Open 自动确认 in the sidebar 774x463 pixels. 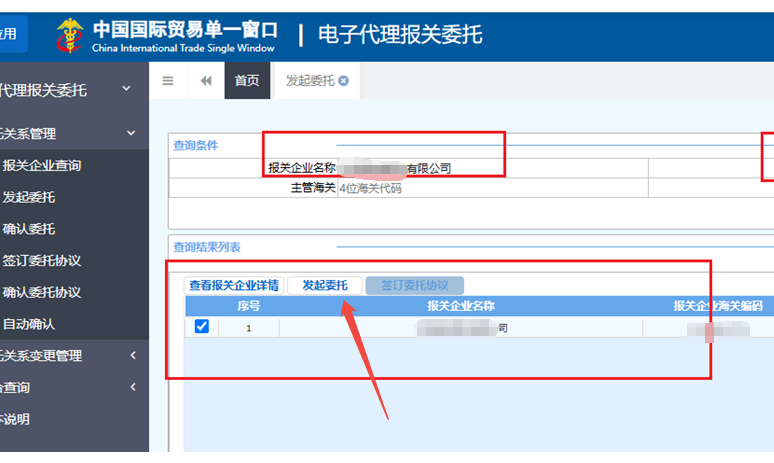point(29,324)
